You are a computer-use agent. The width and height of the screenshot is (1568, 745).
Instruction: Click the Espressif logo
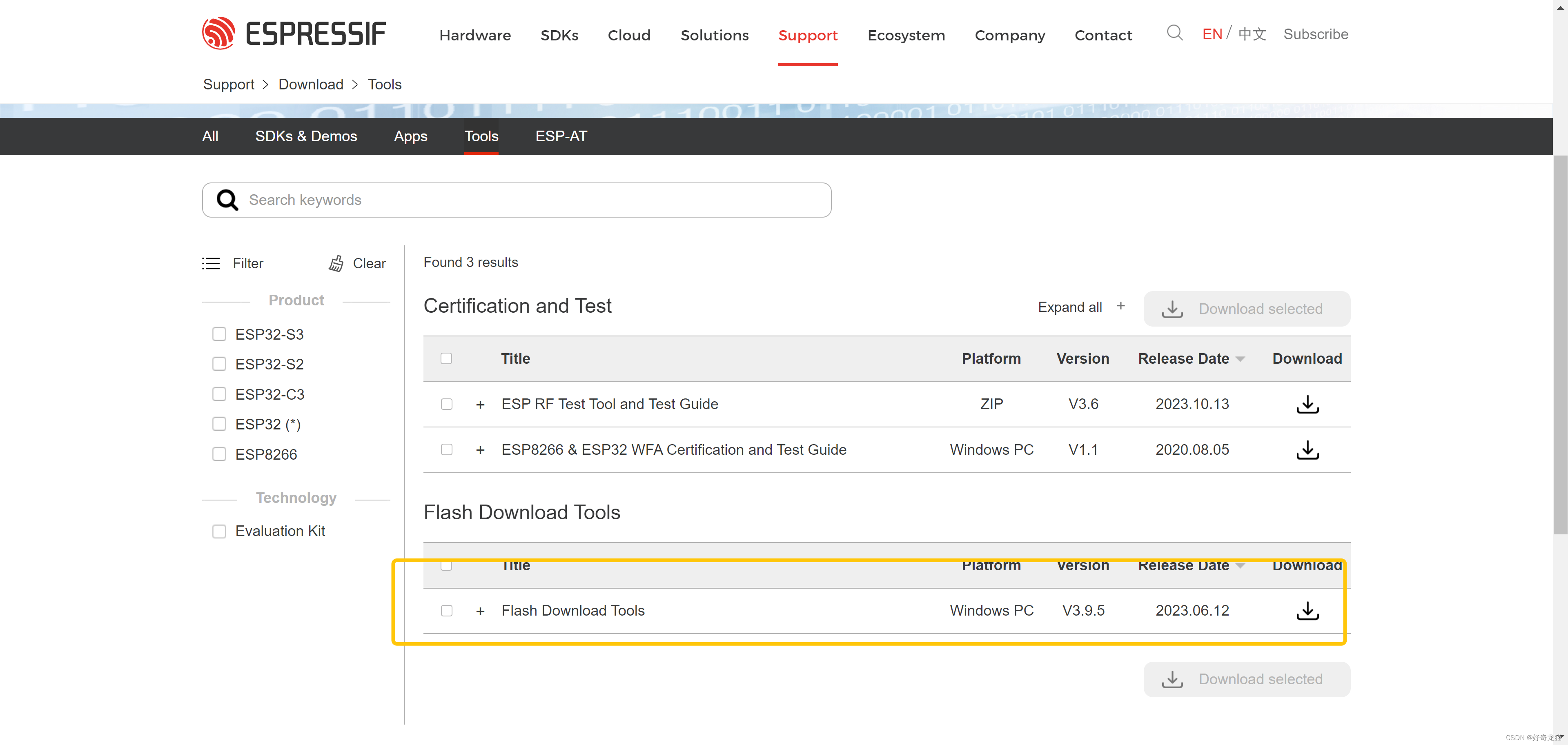(294, 33)
